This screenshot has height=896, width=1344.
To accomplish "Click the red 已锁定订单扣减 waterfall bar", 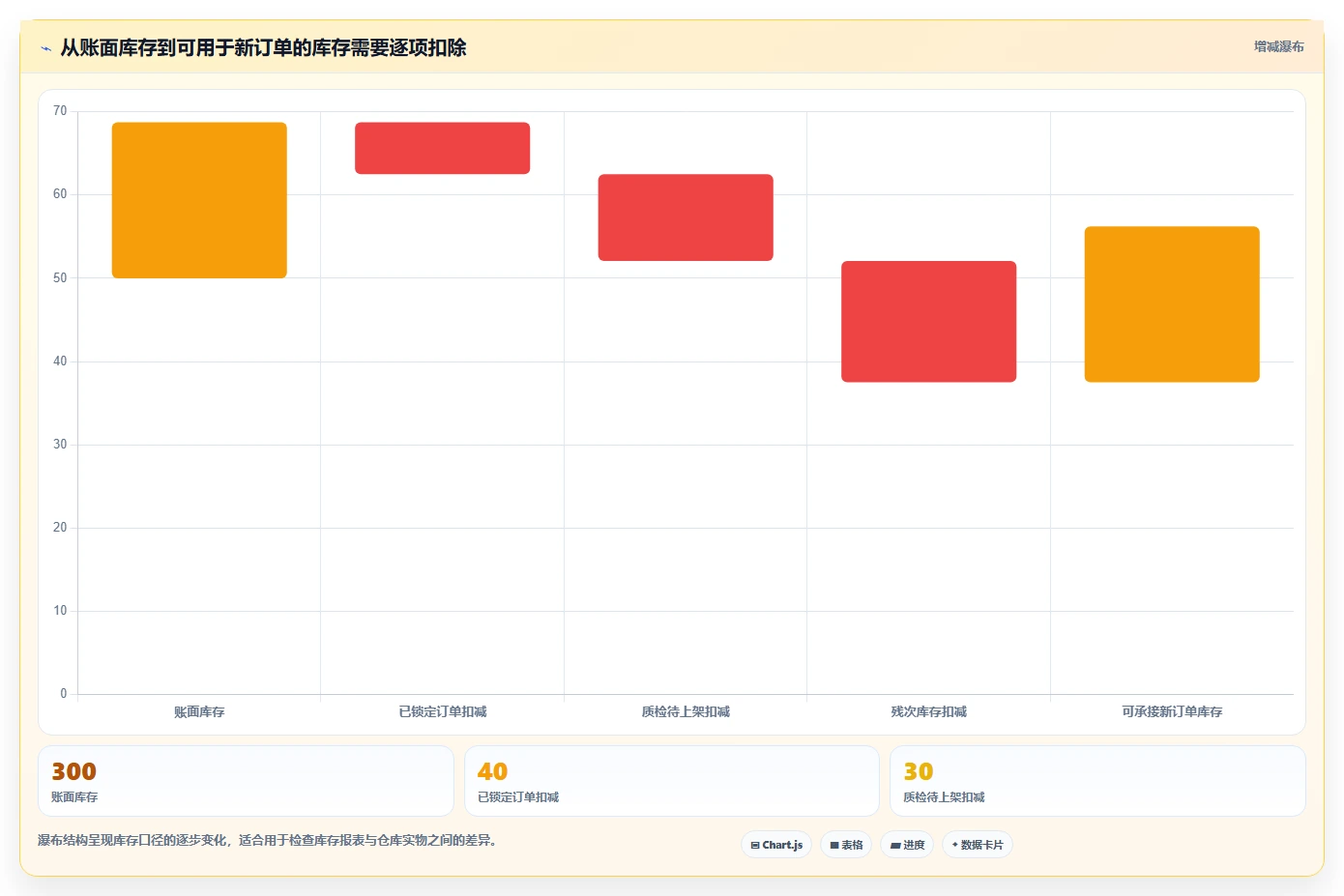I will (443, 148).
